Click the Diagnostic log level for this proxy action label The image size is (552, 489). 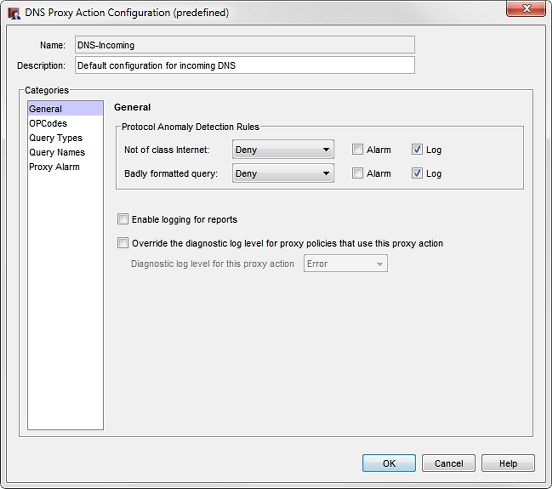[212, 264]
